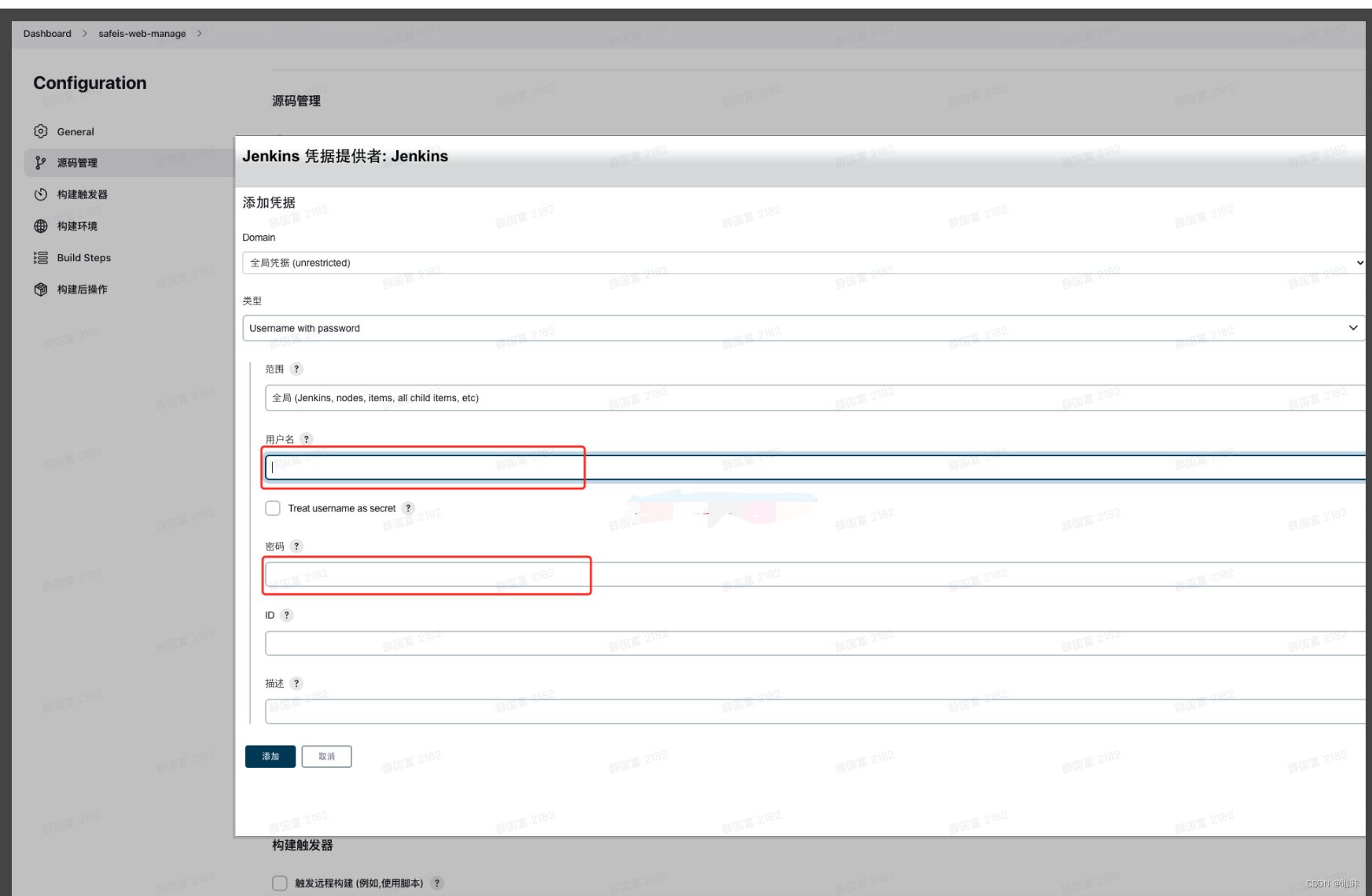Enable Treat username as secret checkbox
The width and height of the screenshot is (1372, 896).
pyautogui.click(x=273, y=508)
